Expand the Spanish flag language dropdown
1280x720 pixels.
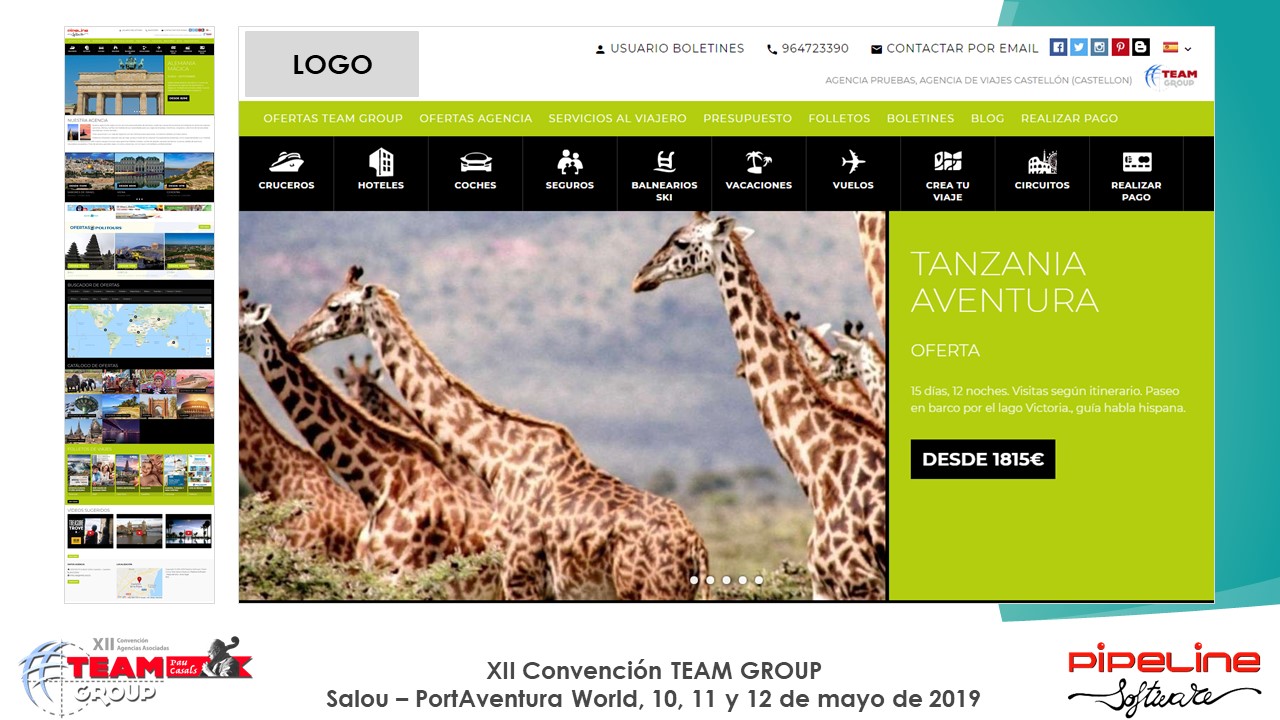click(1177, 47)
